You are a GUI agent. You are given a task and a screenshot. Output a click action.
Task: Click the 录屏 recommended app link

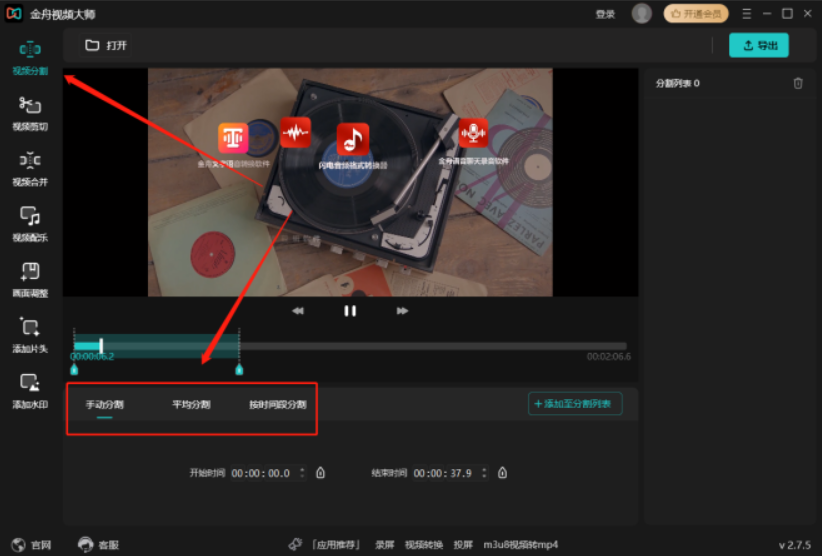point(384,545)
